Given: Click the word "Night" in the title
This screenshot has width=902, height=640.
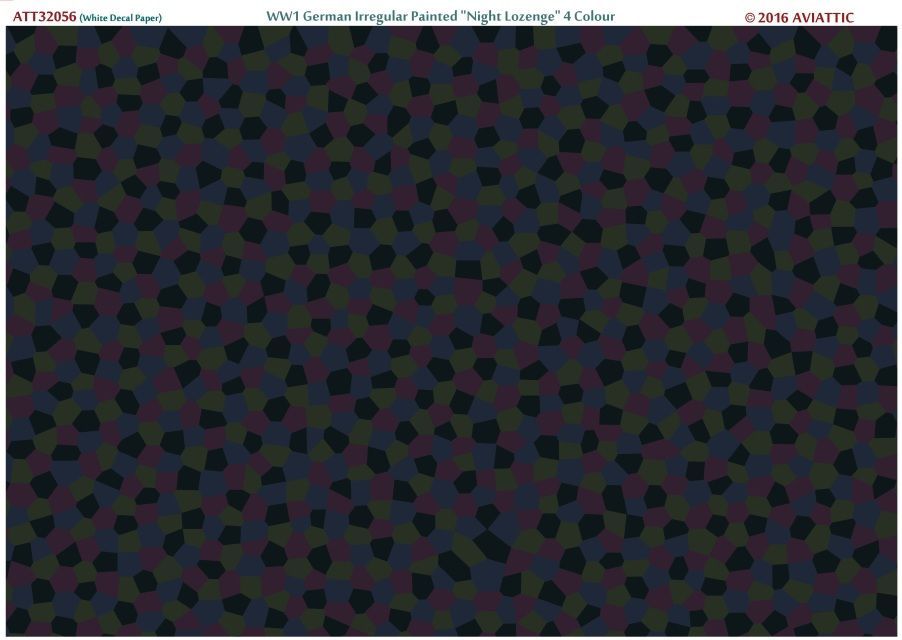Looking at the screenshot, I should click(x=498, y=17).
